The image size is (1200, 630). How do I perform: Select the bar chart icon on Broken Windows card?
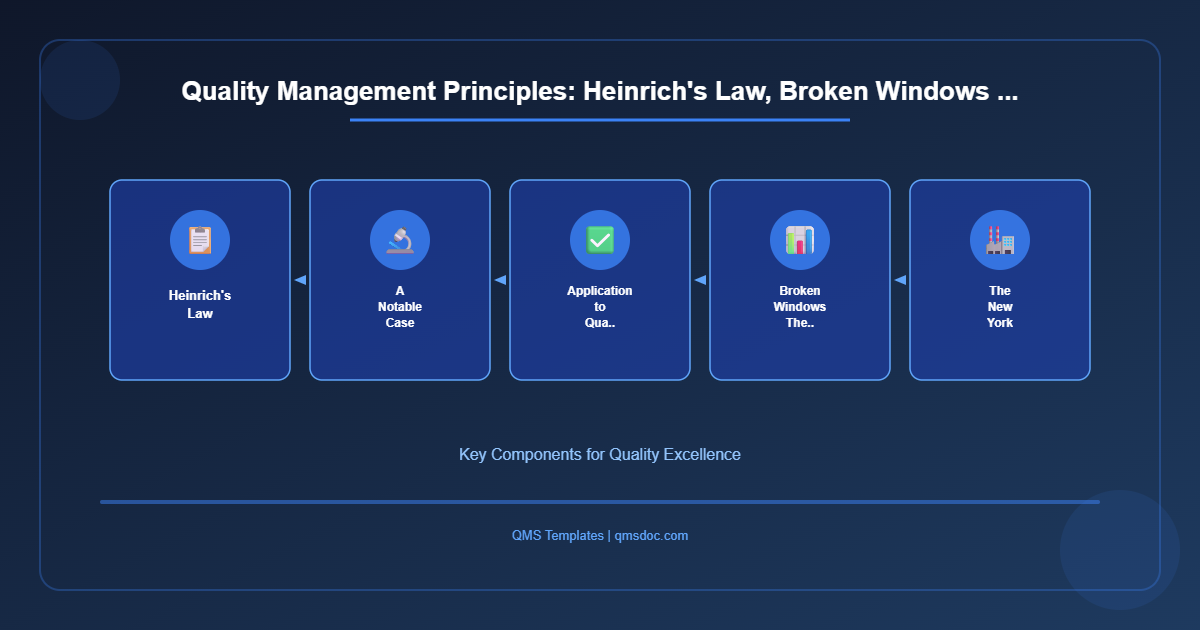tap(799, 240)
